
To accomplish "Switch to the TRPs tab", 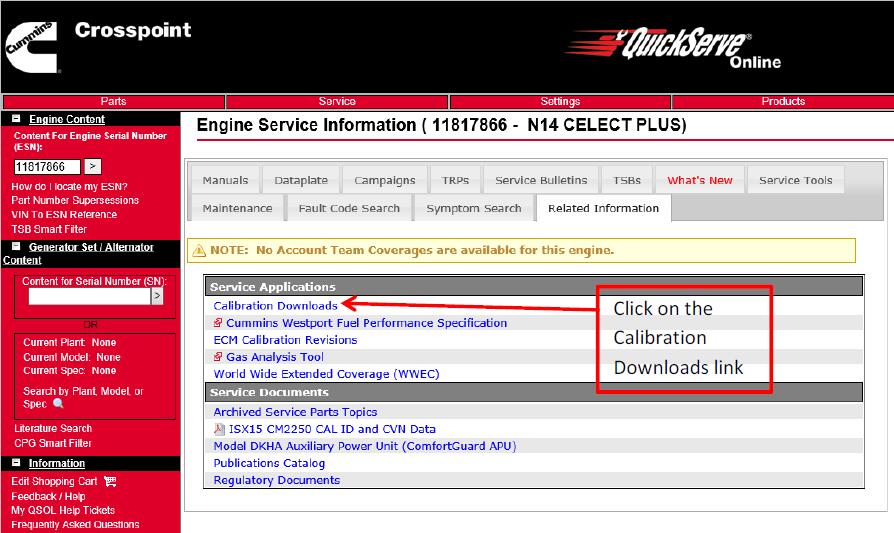I will 455,180.
